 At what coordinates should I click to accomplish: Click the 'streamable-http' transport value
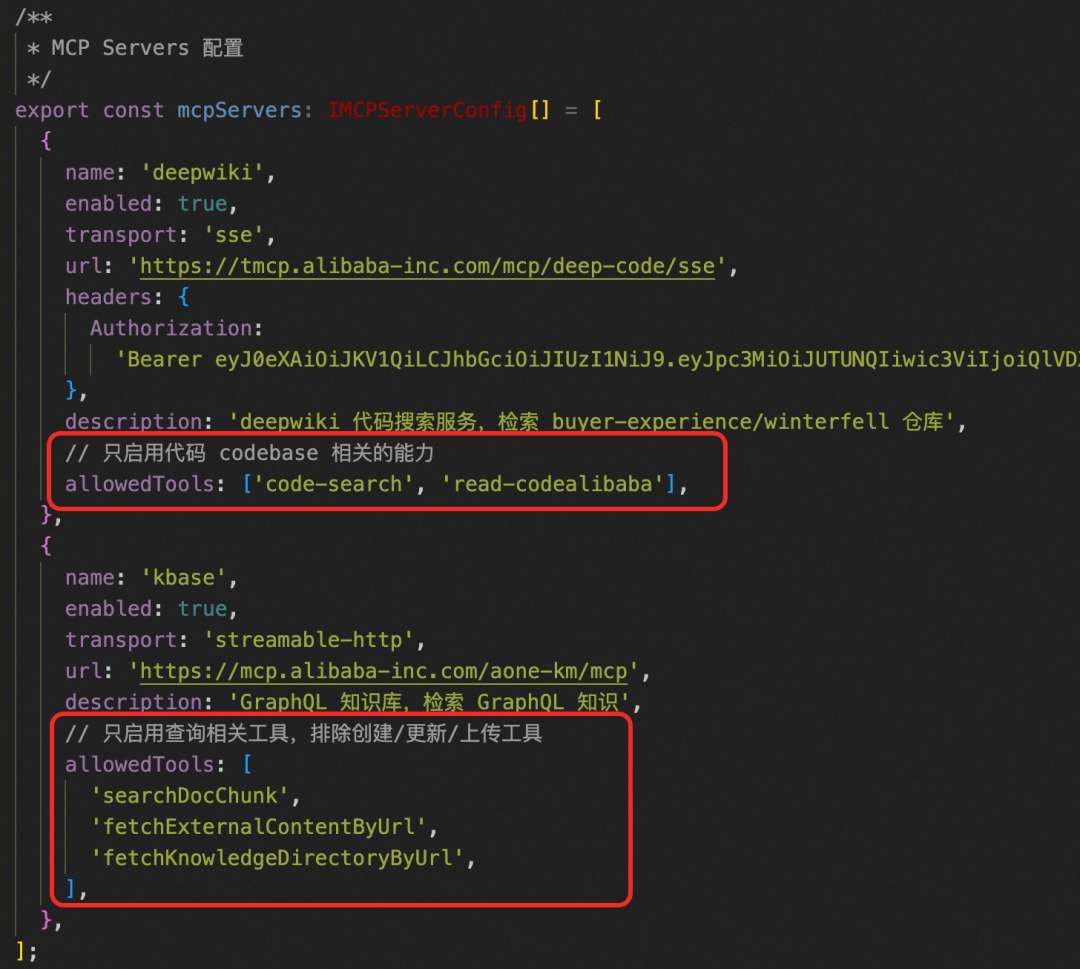[309, 640]
